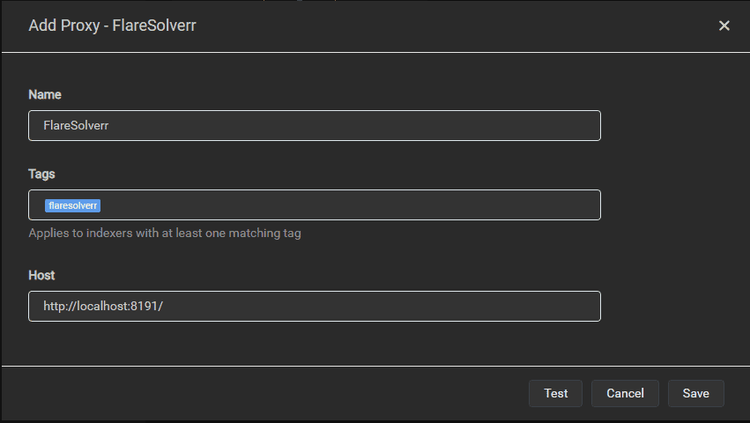
Task: Click the Host field label
Action: (42, 274)
